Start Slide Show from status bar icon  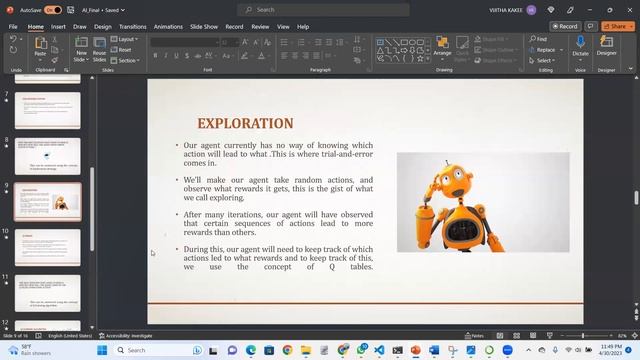coord(549,336)
